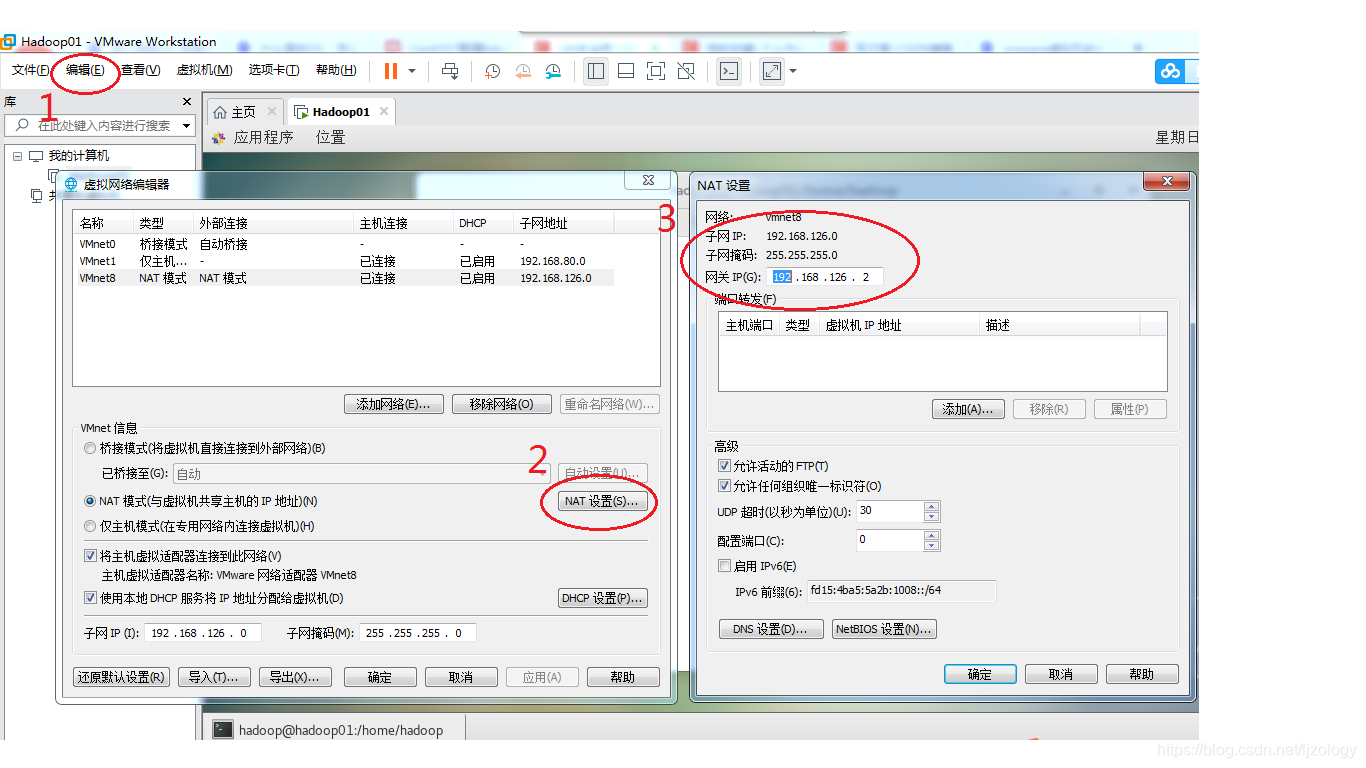Click the 移除网络(O) button
This screenshot has height=768, width=1366.
pyautogui.click(x=502, y=404)
